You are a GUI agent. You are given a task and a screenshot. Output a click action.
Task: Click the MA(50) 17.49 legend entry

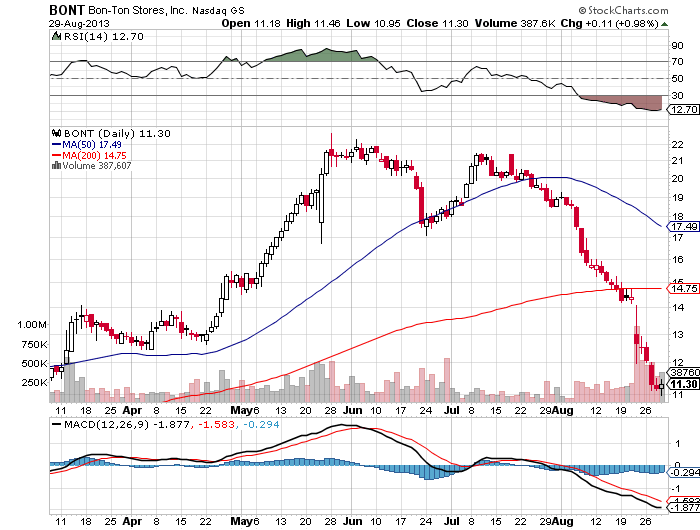[x=92, y=145]
